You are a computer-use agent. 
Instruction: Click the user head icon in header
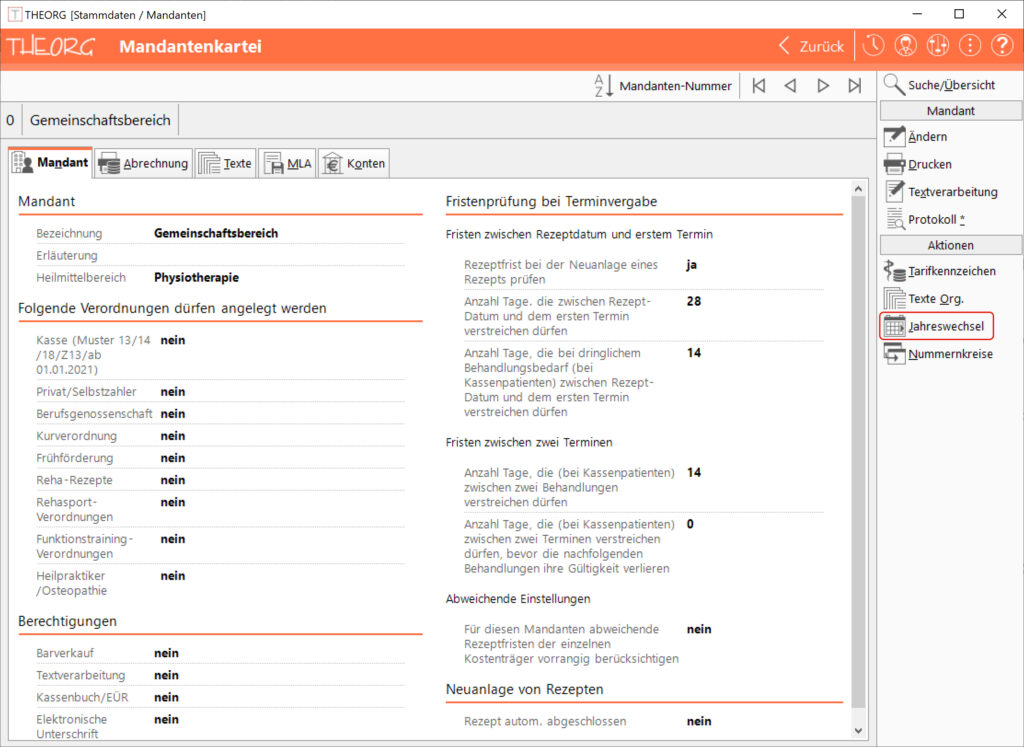906,46
